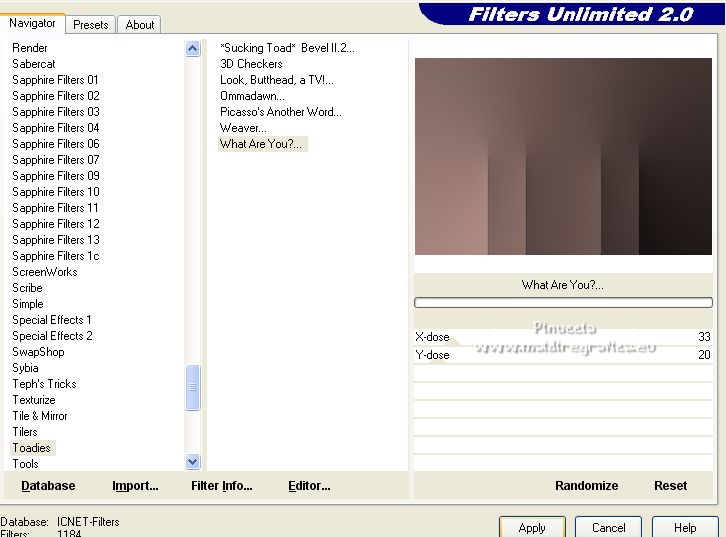Screen dimensions: 726x537
Task: Choose Sapphire Filters 06 category
Action: pyautogui.click(x=56, y=144)
